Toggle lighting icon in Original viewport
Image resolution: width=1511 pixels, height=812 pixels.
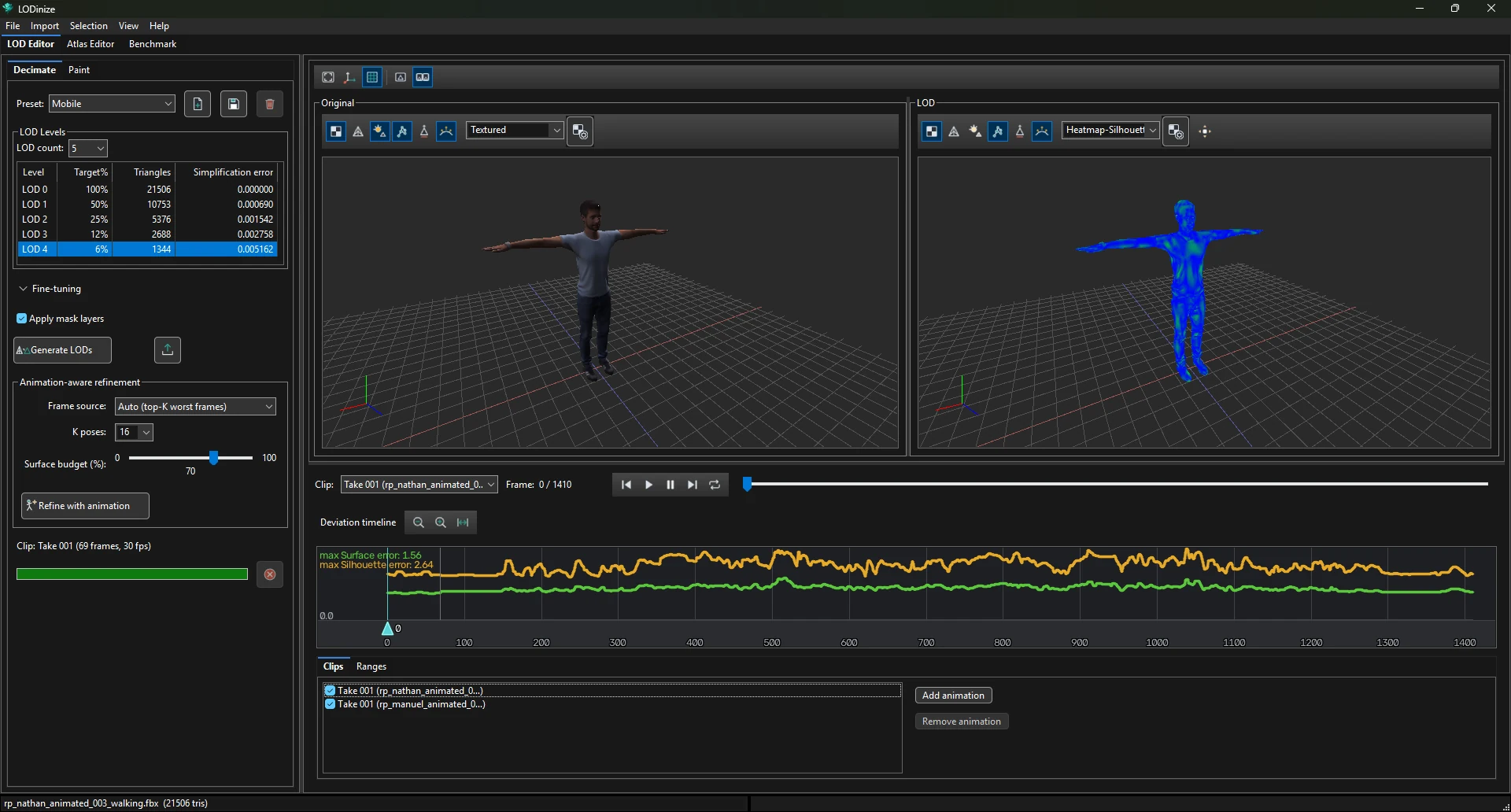coord(379,131)
